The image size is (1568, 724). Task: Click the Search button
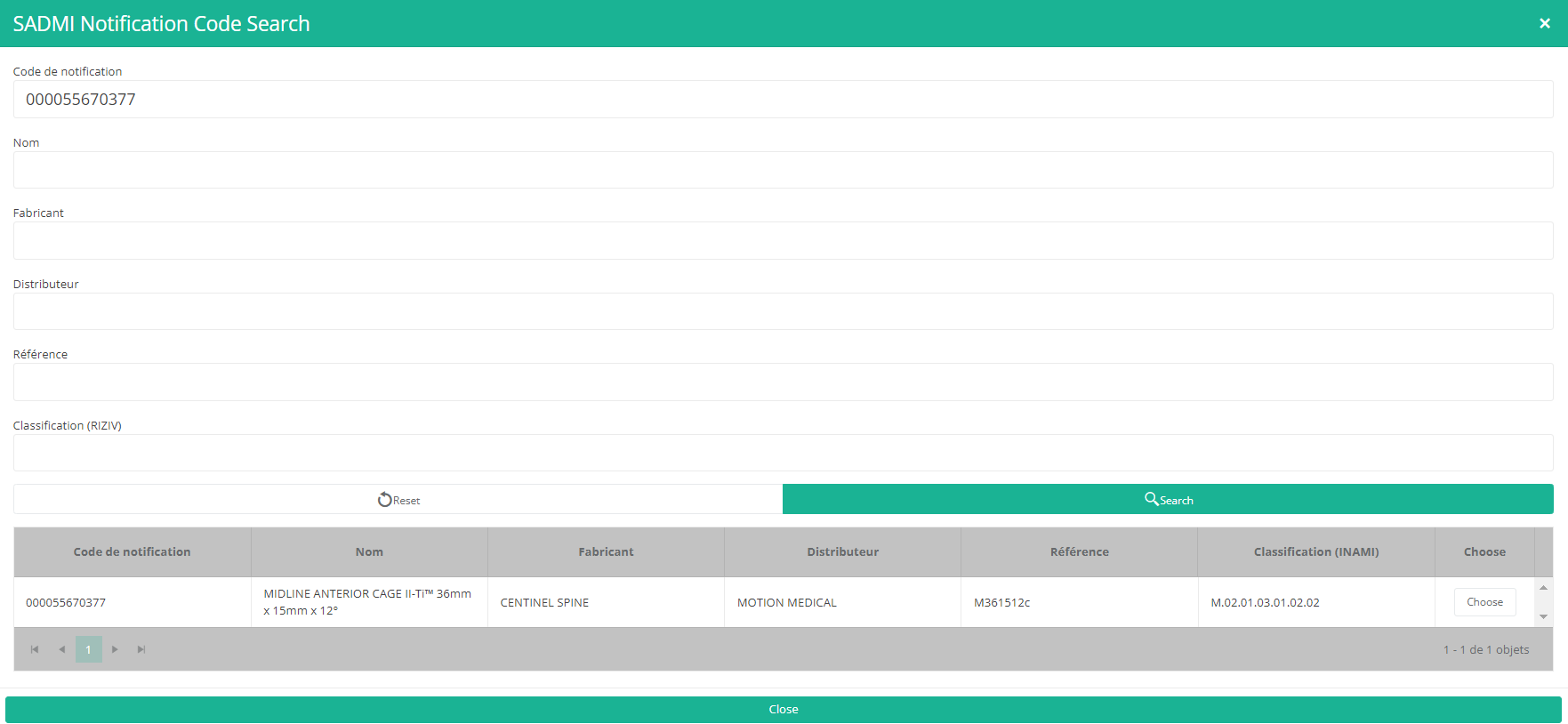coord(1167,500)
